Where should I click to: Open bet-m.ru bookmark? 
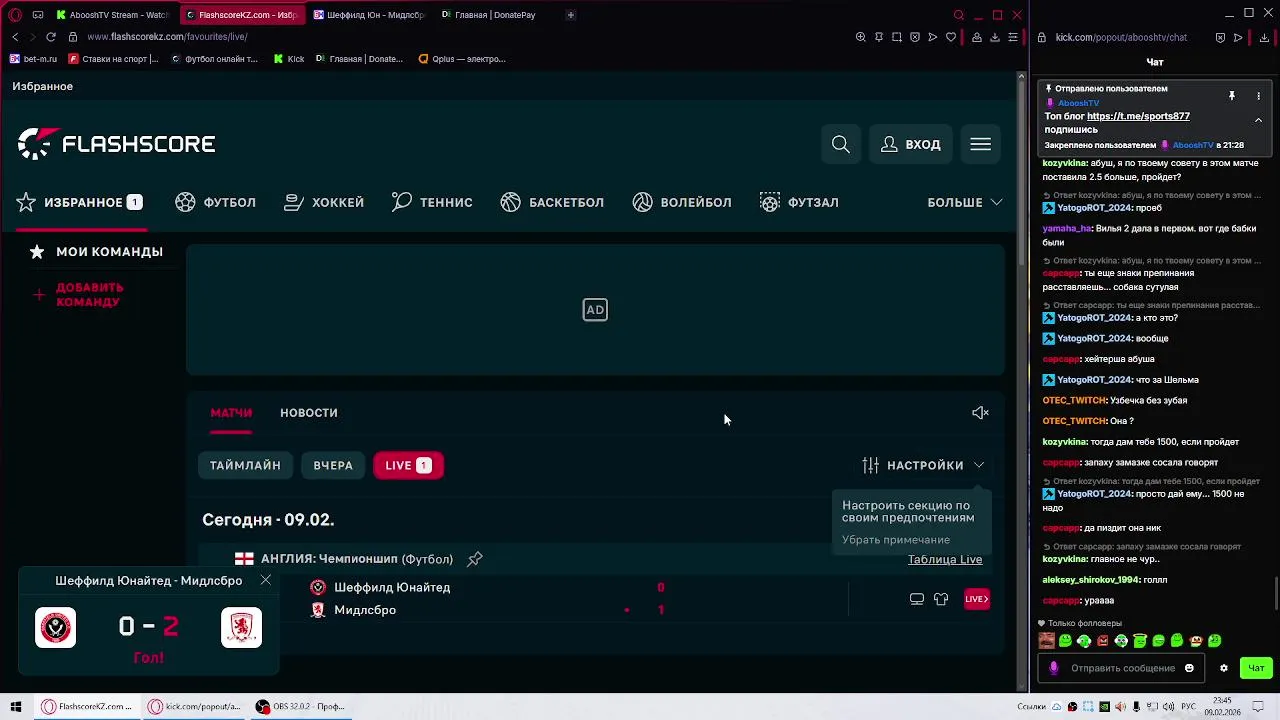(x=33, y=59)
